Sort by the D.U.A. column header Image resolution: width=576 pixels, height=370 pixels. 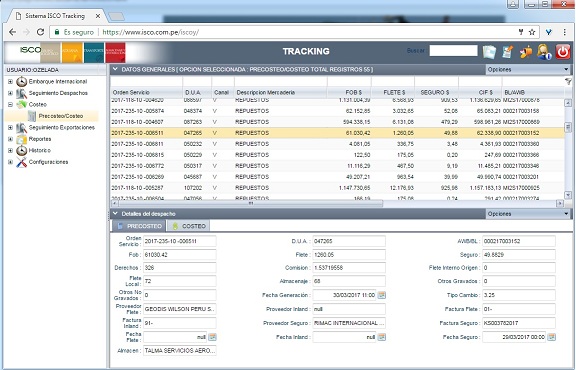[197, 93]
